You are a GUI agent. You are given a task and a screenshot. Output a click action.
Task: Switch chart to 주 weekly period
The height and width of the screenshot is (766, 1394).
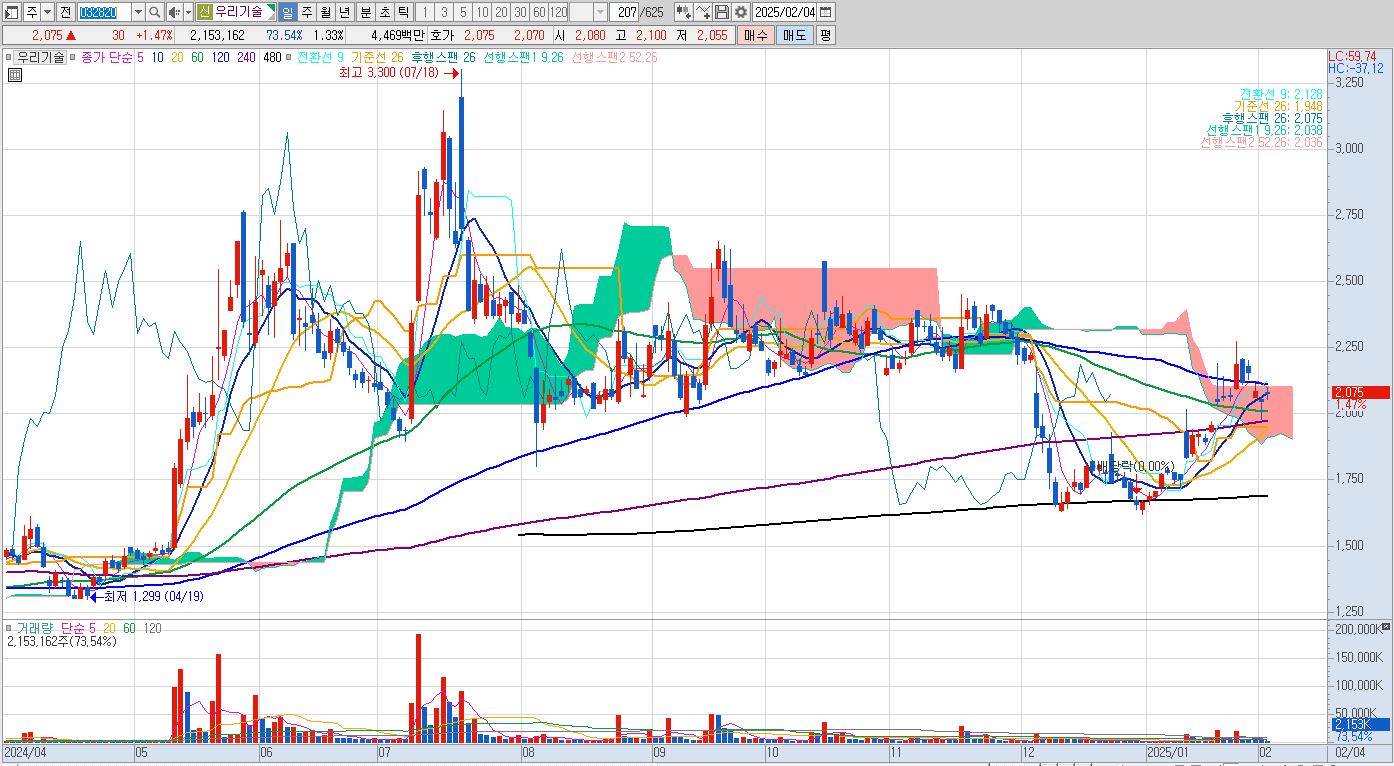point(306,12)
